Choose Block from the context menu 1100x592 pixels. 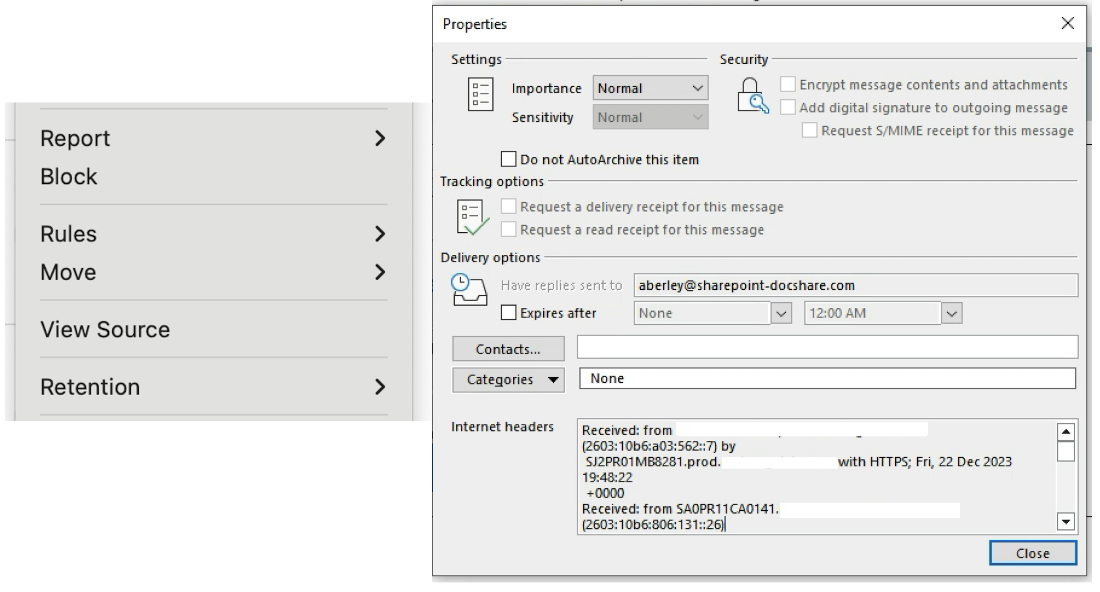pyautogui.click(x=213, y=177)
